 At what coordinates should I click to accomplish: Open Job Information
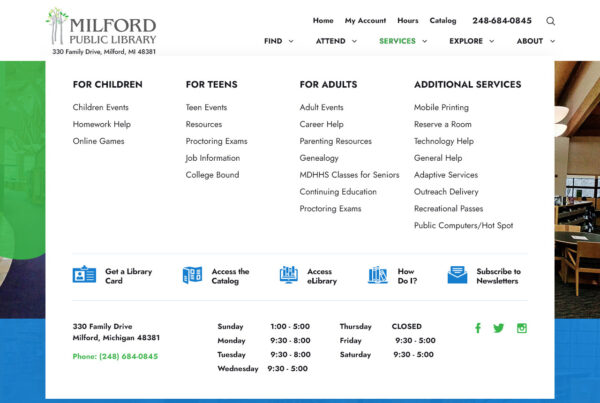pyautogui.click(x=213, y=158)
